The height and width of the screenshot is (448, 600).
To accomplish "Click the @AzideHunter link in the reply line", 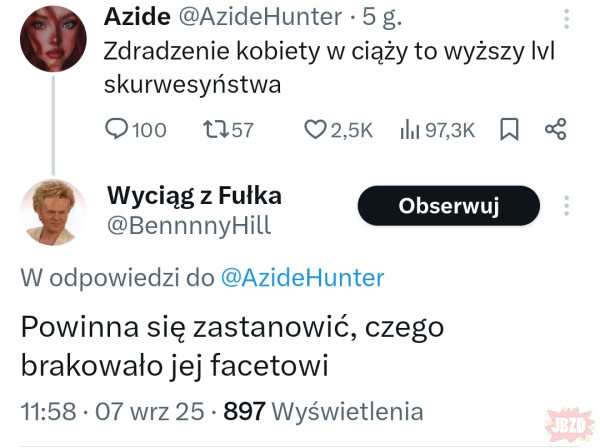I will pos(298,277).
